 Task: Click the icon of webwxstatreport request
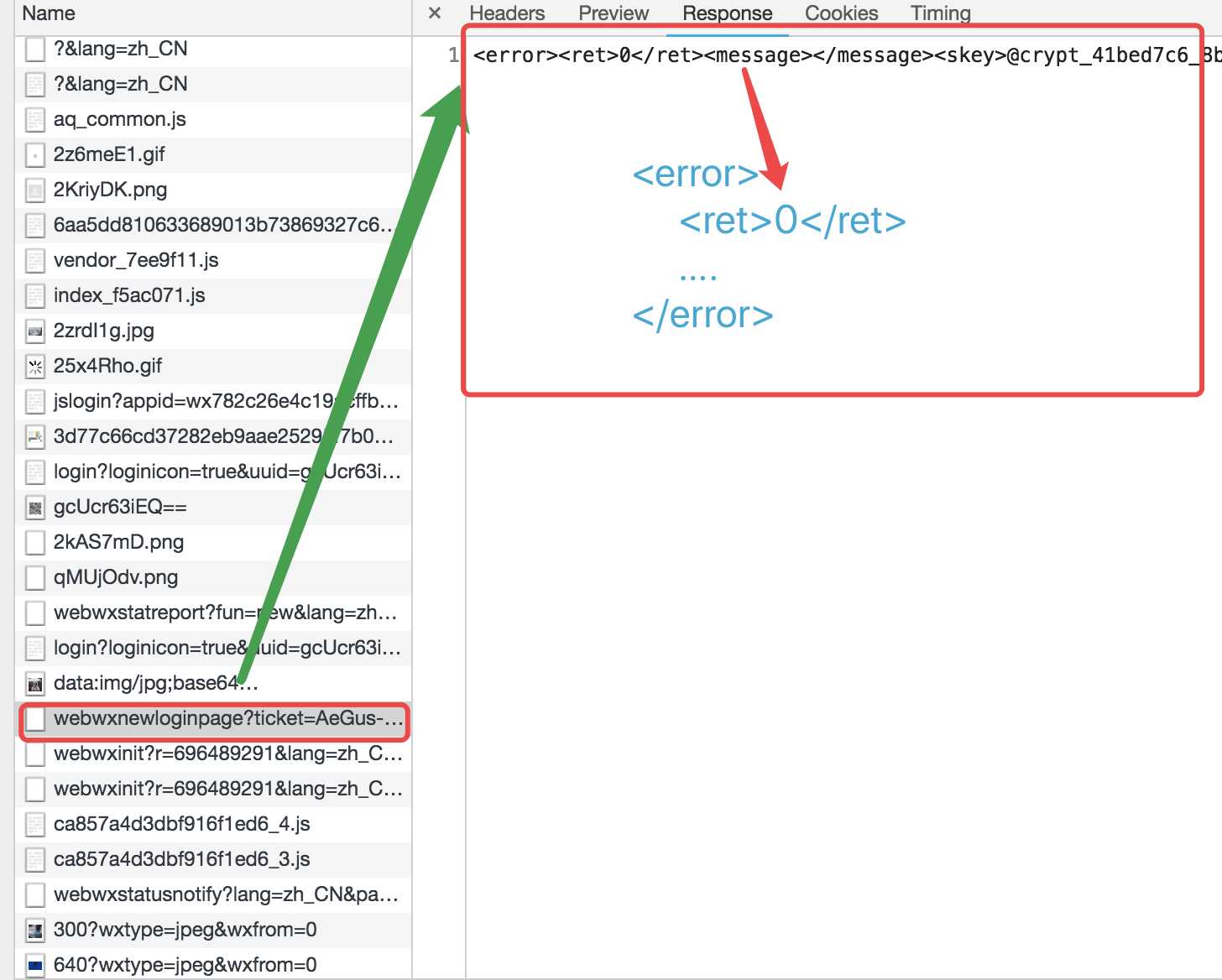pyautogui.click(x=35, y=613)
